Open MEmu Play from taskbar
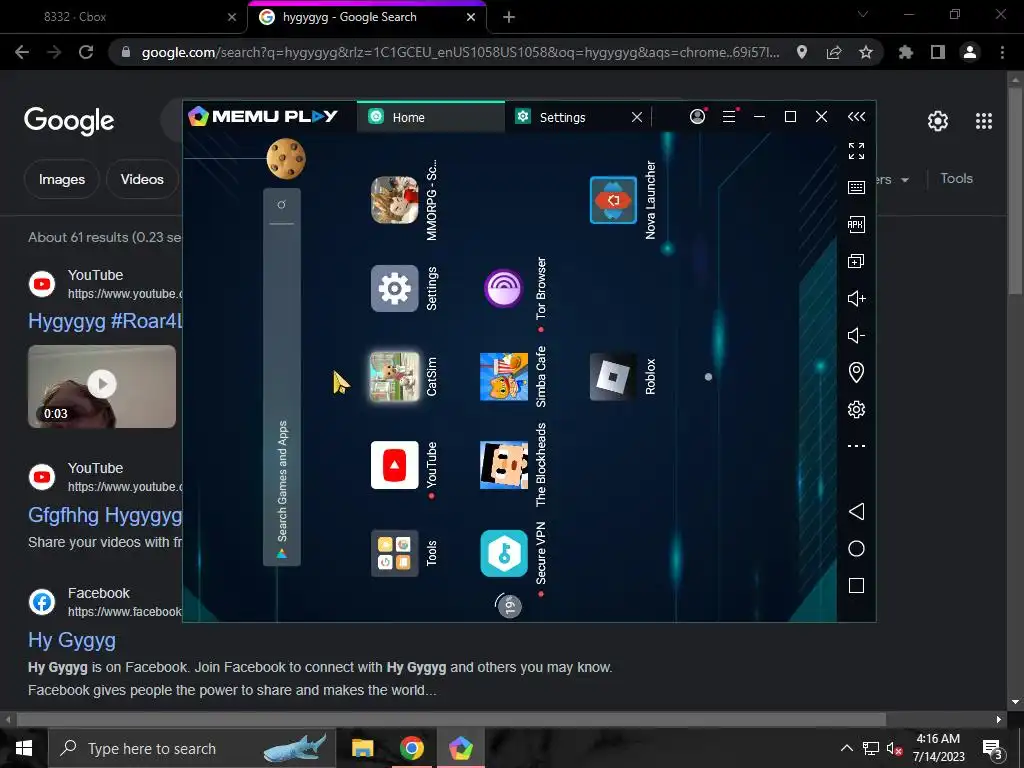 coord(461,748)
